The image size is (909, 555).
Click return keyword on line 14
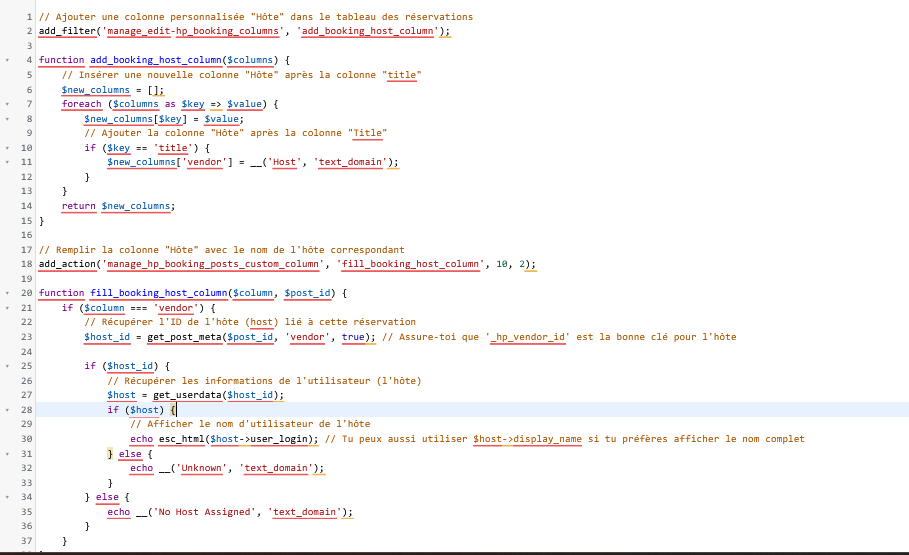79,206
